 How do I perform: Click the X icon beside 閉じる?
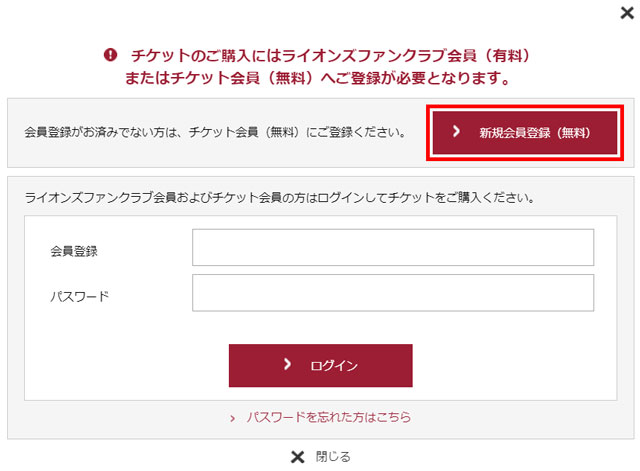pyautogui.click(x=296, y=457)
